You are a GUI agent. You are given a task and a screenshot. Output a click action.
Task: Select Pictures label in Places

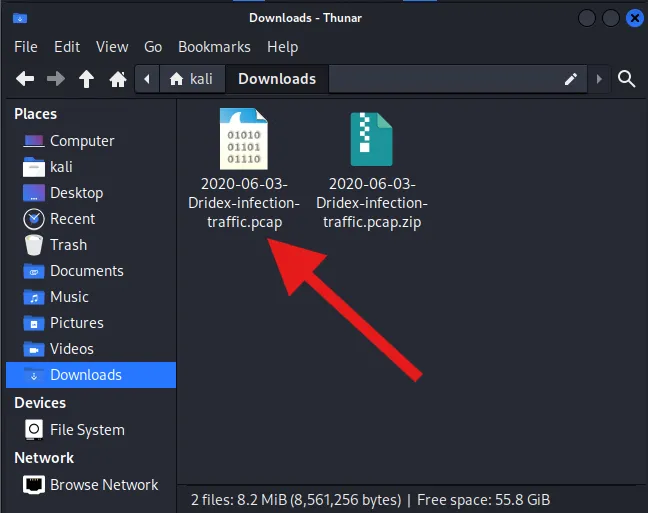click(x=76, y=323)
